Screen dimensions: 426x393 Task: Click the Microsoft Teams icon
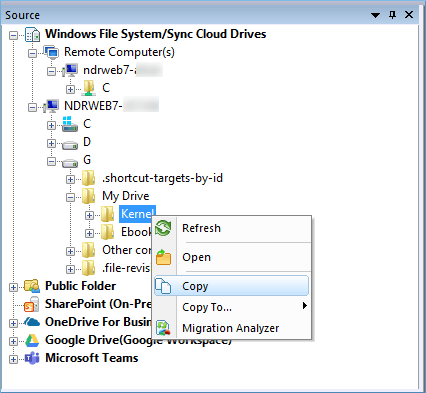[x=32, y=358]
